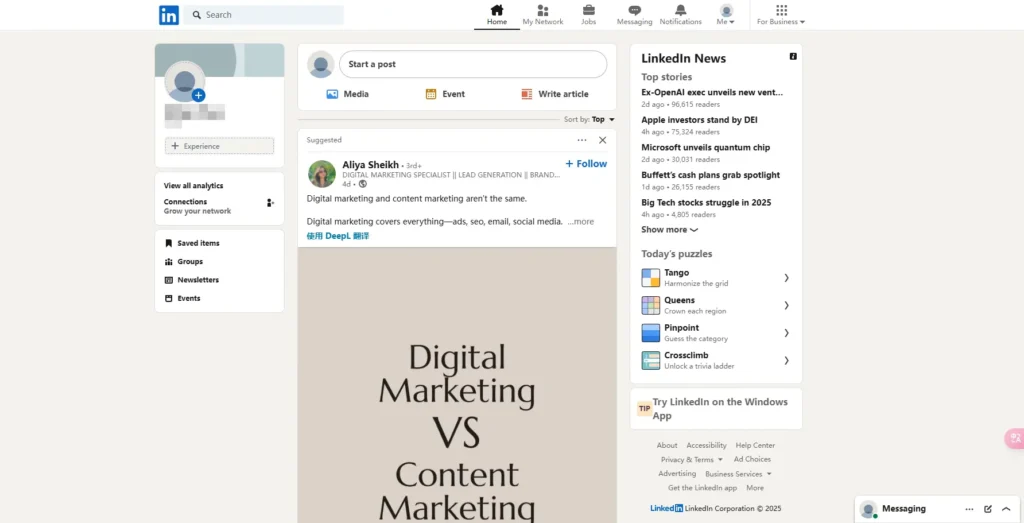Open the For Business apps menu
The width and height of the screenshot is (1024, 523).
point(781,15)
